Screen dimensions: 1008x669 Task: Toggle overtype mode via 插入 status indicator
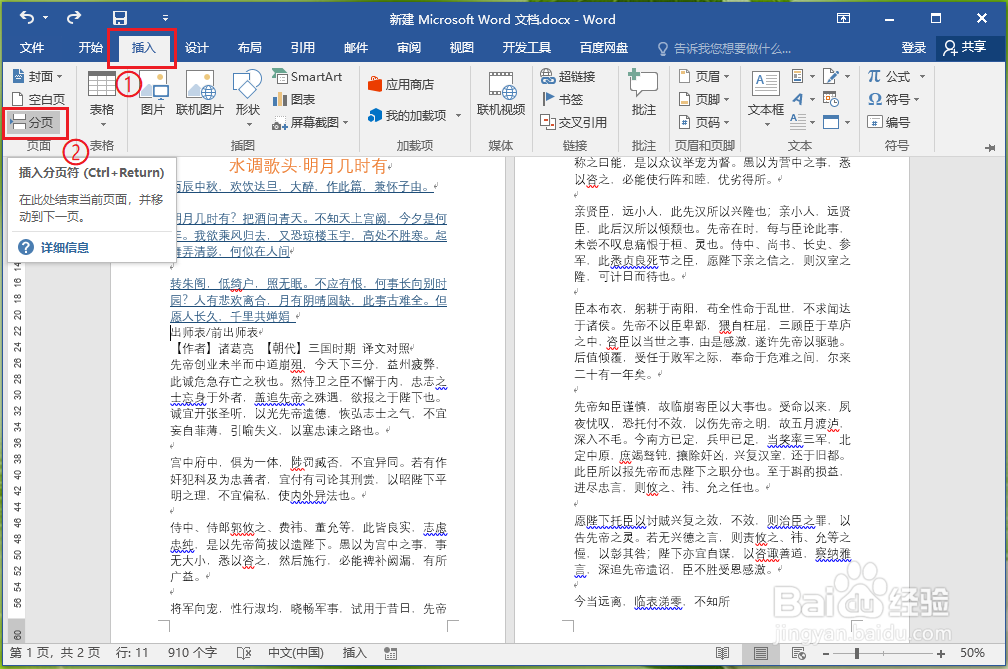tap(354, 652)
